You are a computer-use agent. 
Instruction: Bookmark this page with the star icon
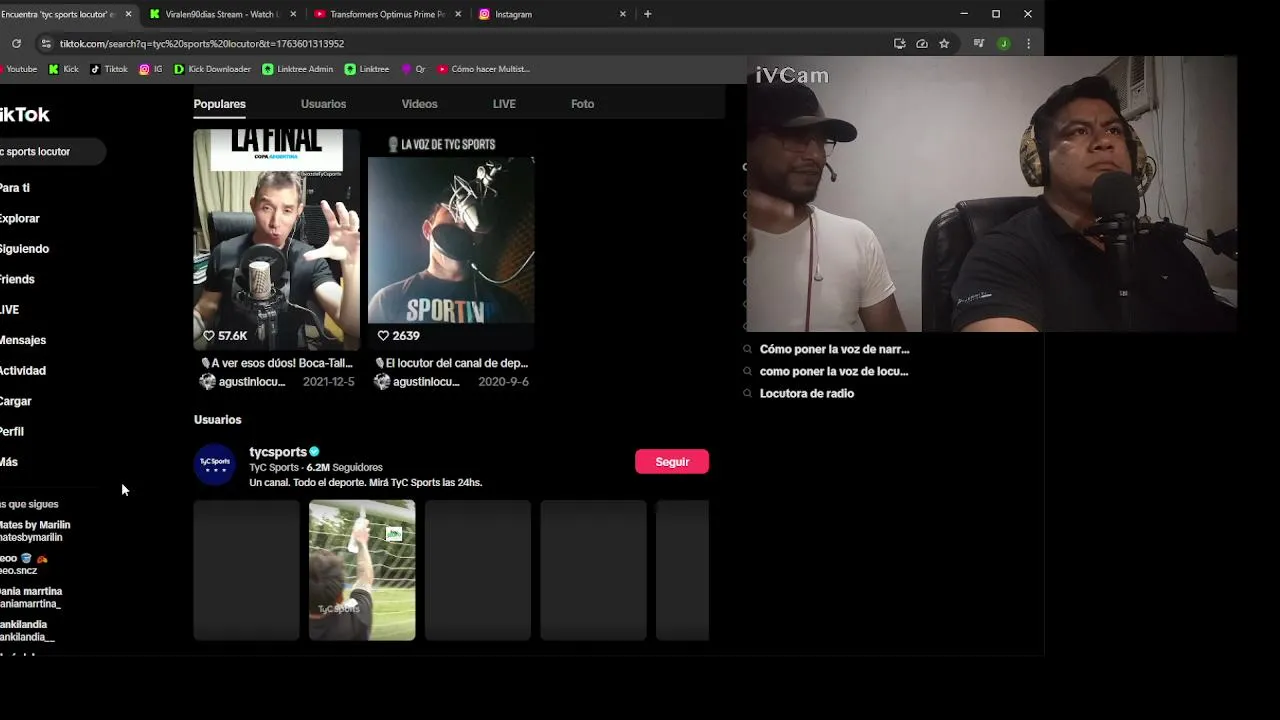(944, 43)
